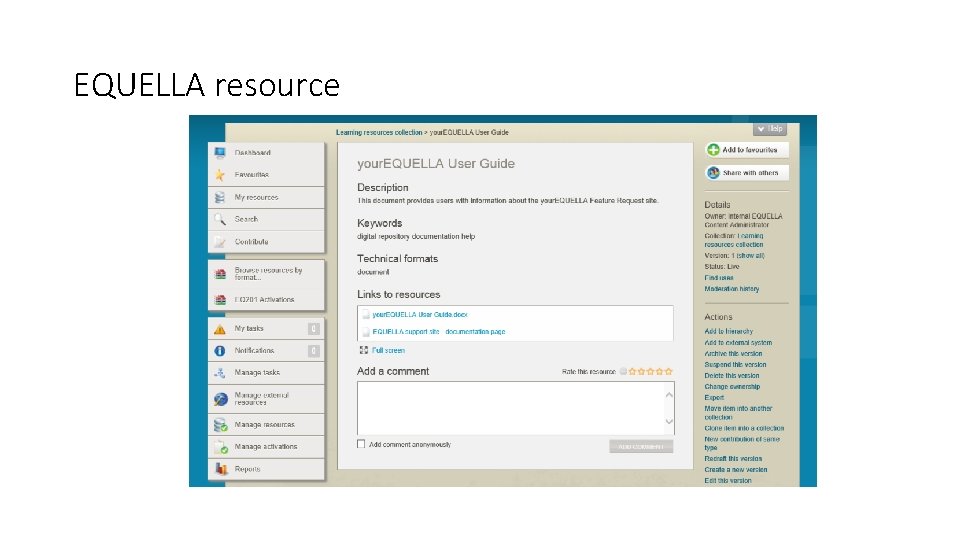
Task: Open EQUELLA support site documentation page link
Action: click(439, 332)
